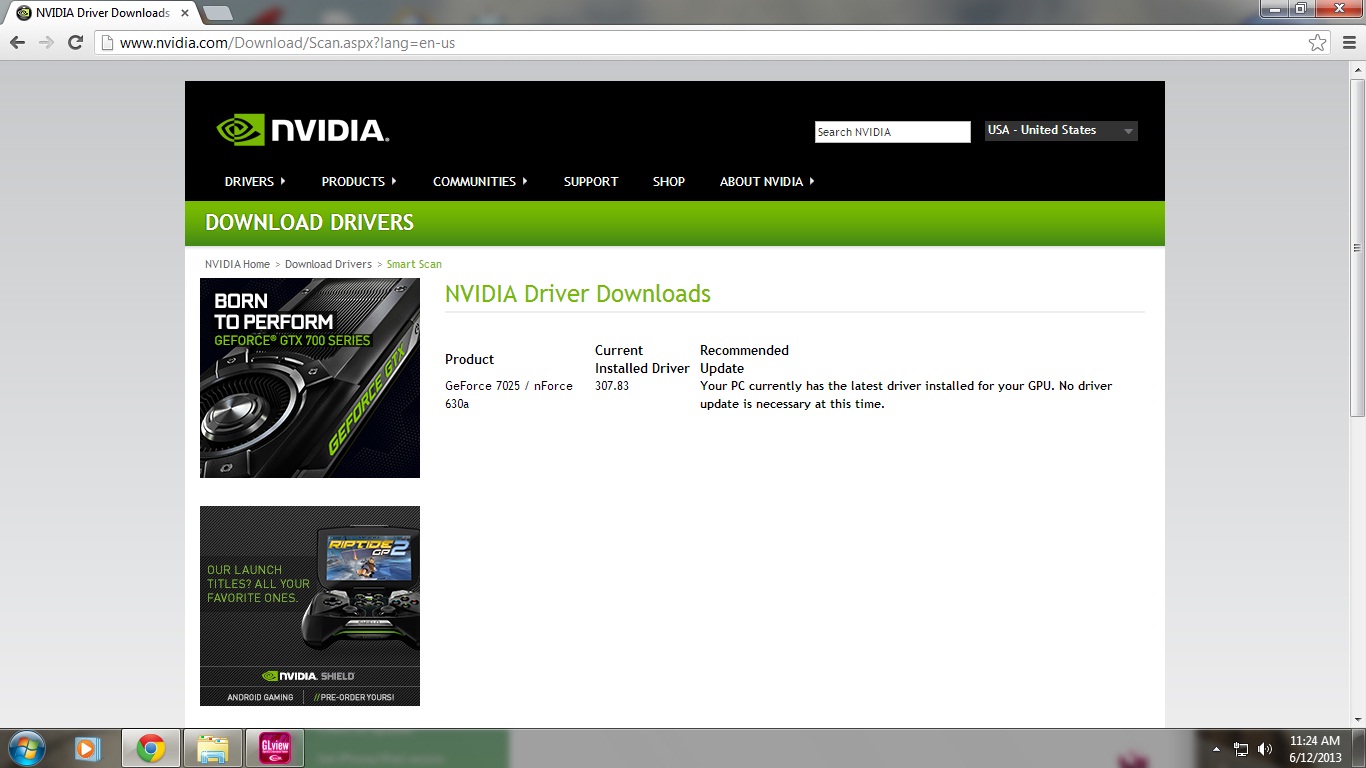Image resolution: width=1366 pixels, height=768 pixels.
Task: Open the GeForce GTX 700 Series banner
Action: tap(309, 378)
